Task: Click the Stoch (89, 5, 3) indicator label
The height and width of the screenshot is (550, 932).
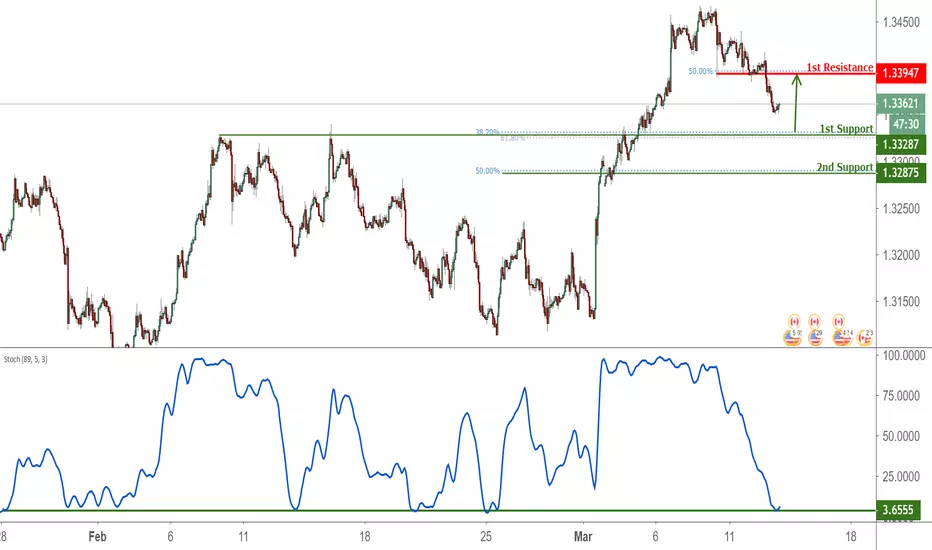Action: tap(26, 359)
